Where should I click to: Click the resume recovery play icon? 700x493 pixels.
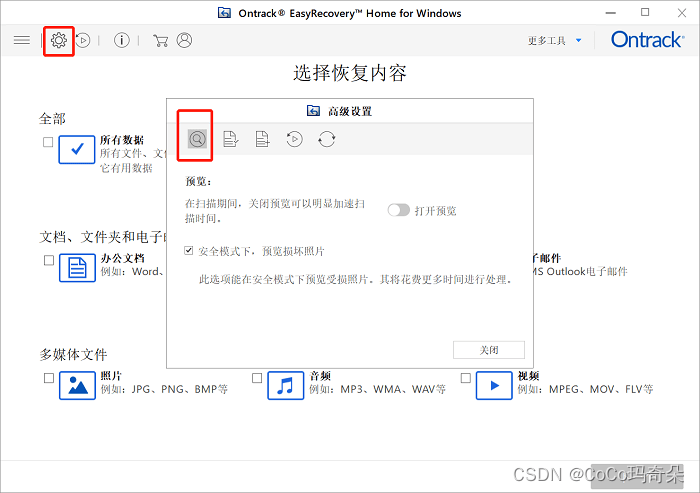click(x=84, y=40)
